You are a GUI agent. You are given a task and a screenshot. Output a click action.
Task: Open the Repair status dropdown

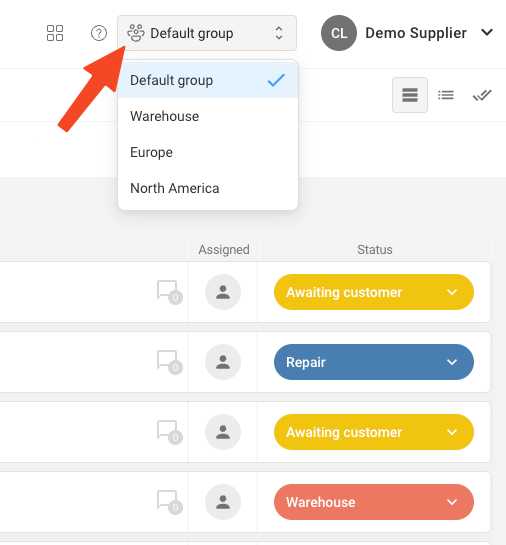(x=374, y=362)
